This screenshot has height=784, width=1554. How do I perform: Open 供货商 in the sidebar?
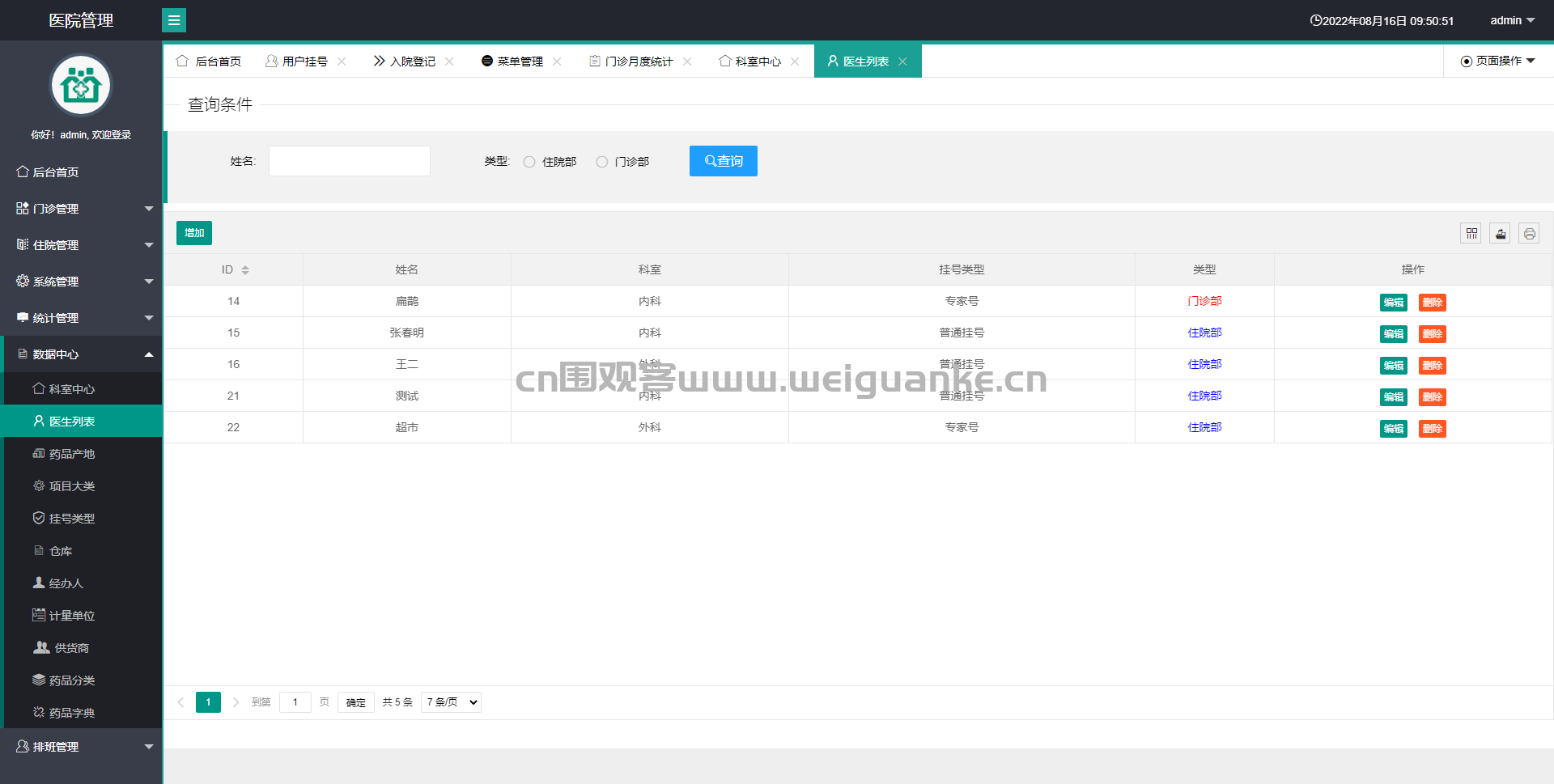81,647
